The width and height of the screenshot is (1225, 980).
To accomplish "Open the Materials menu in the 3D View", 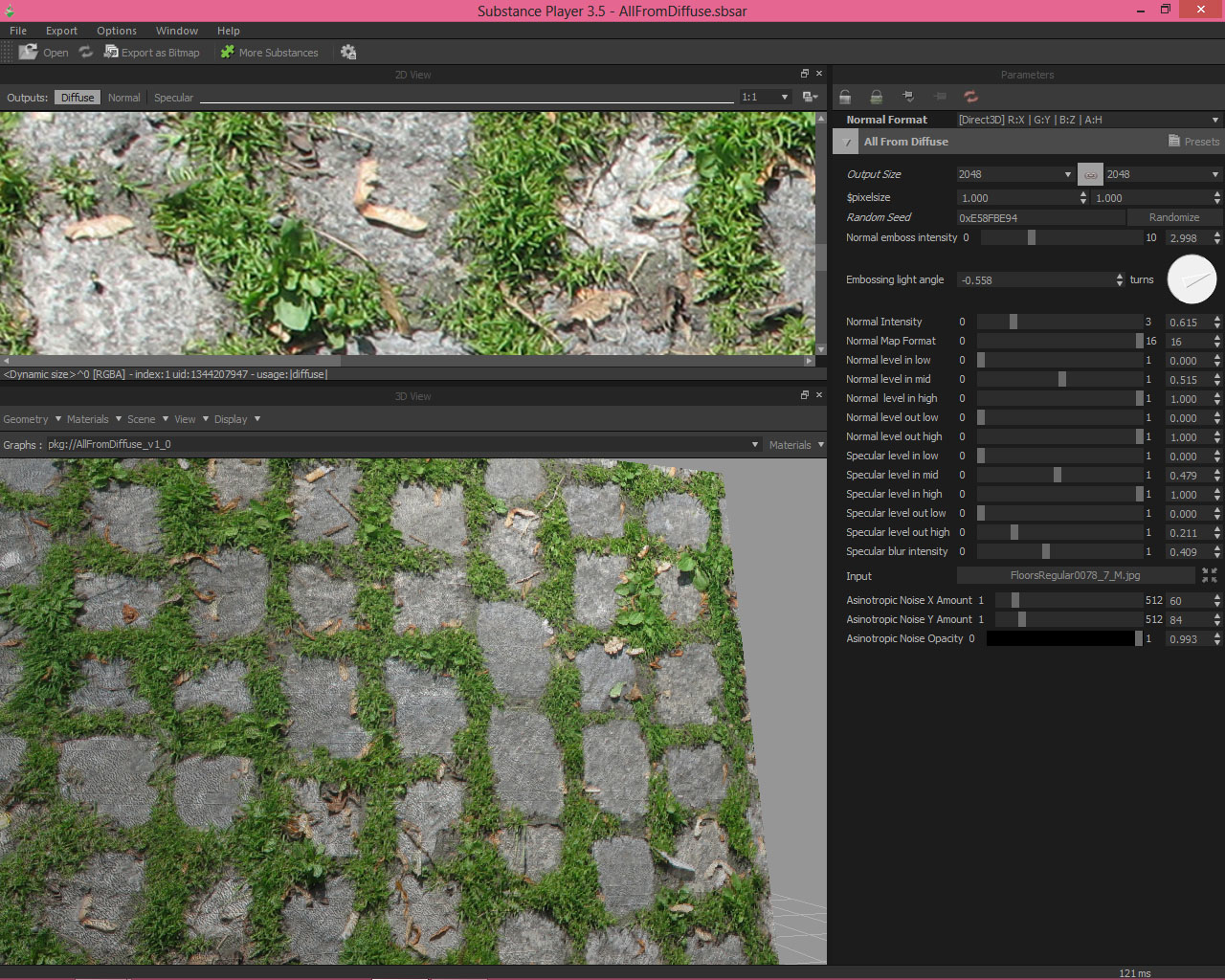I will (x=88, y=418).
